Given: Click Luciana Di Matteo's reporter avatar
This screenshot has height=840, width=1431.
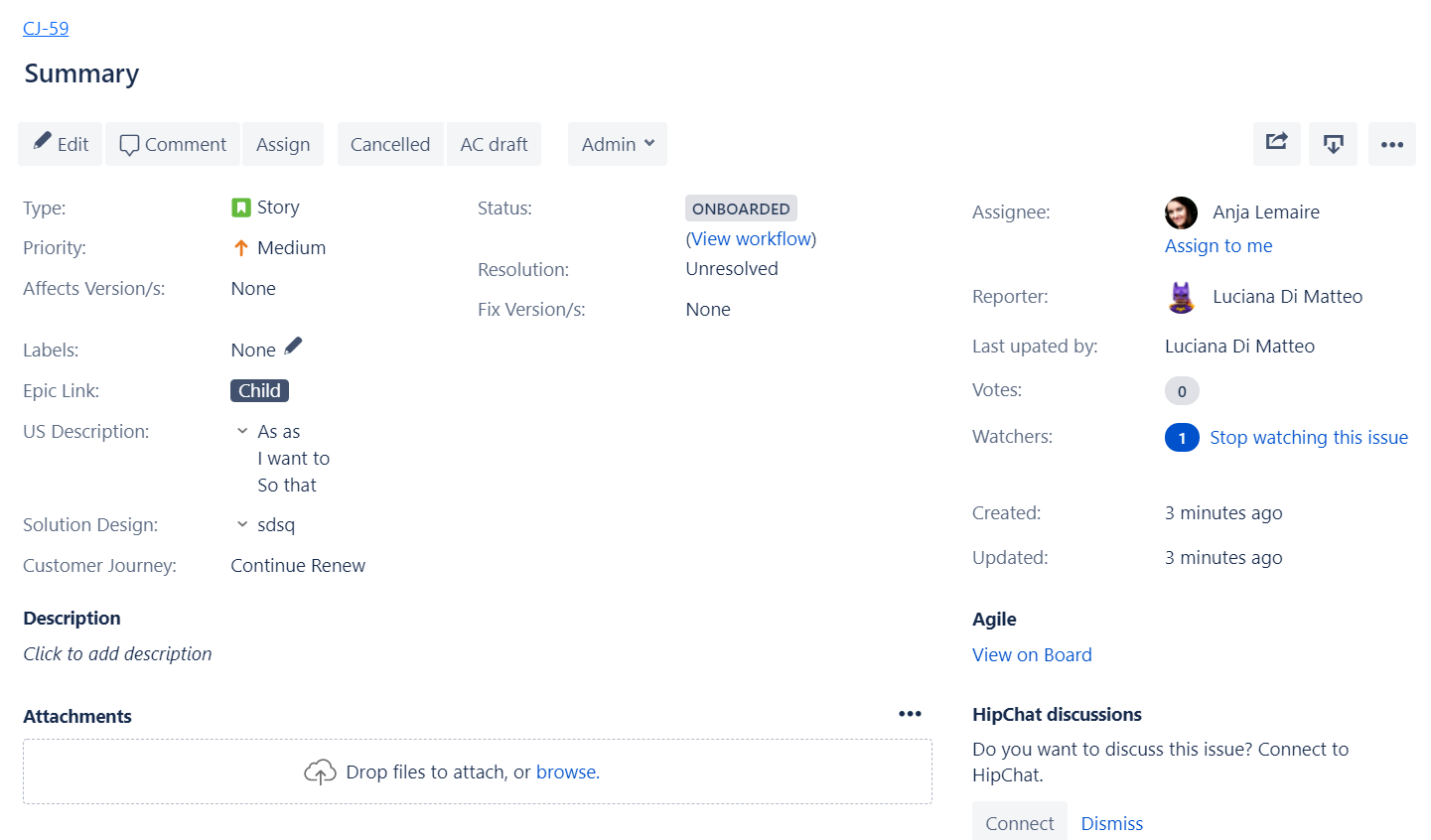Looking at the screenshot, I should coord(1181,297).
